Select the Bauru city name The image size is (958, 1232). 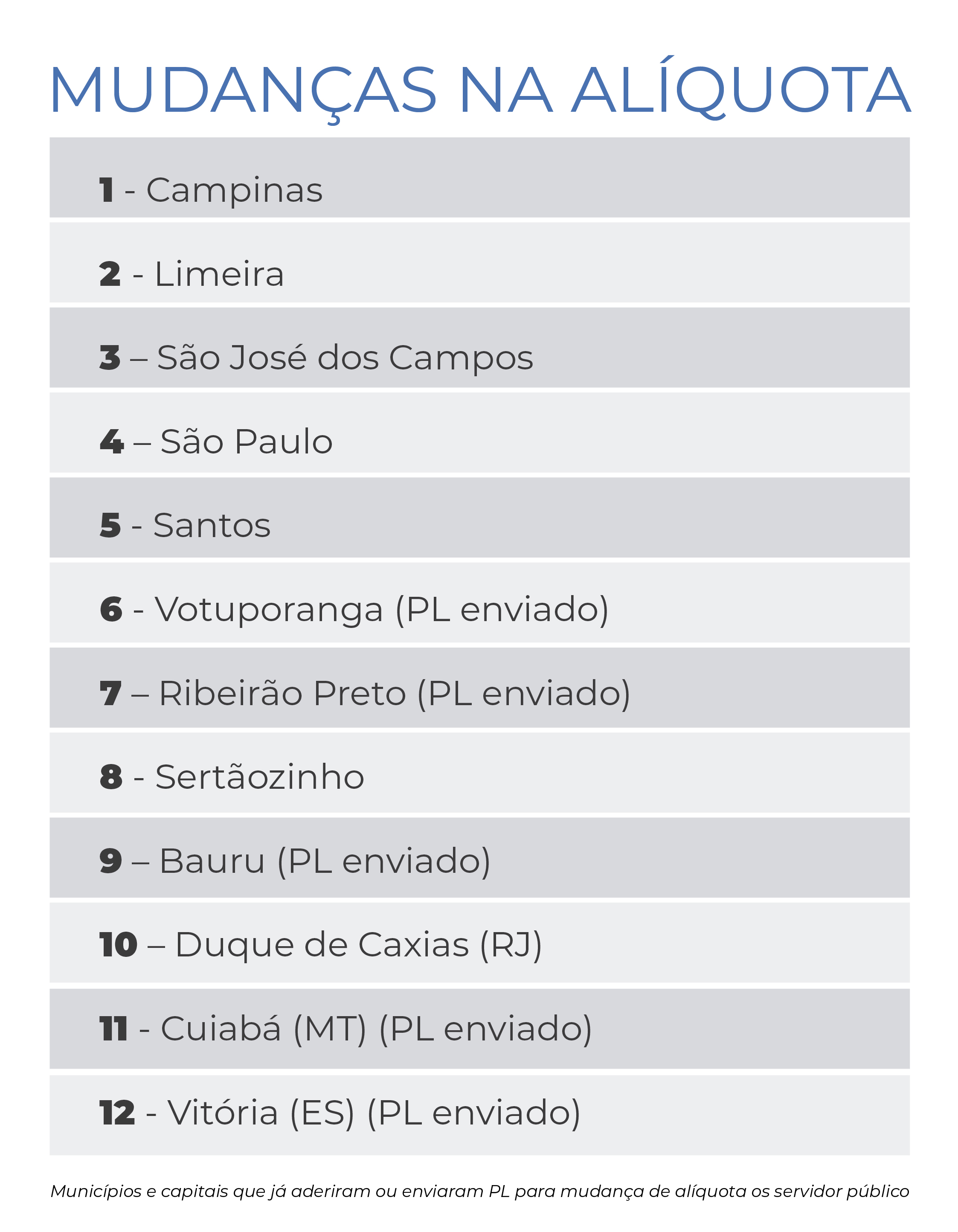(212, 861)
